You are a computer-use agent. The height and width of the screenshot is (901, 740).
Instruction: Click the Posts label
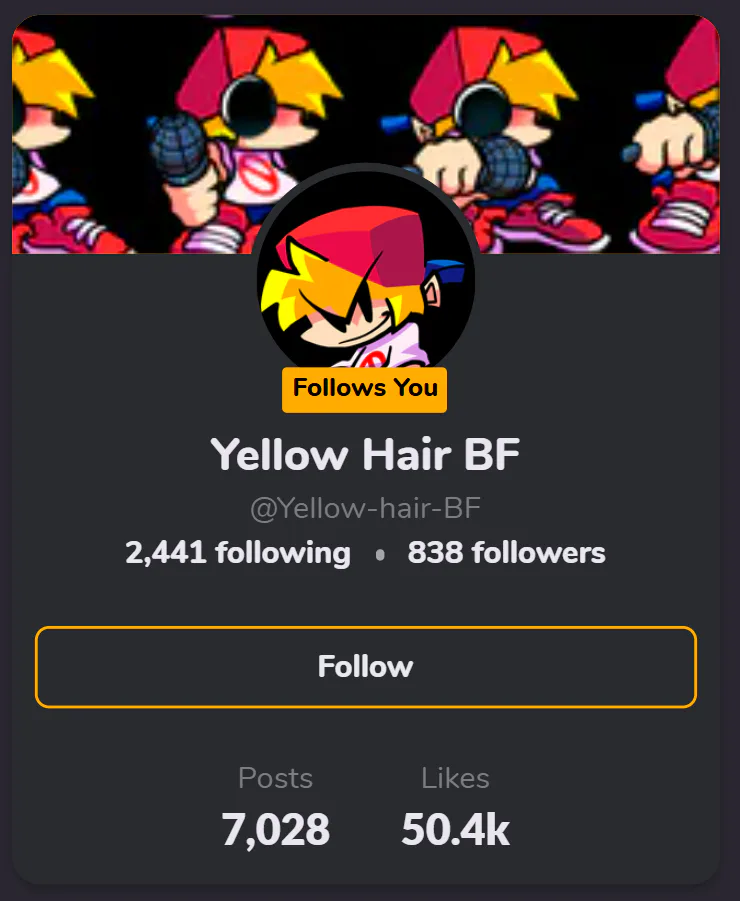point(276,779)
